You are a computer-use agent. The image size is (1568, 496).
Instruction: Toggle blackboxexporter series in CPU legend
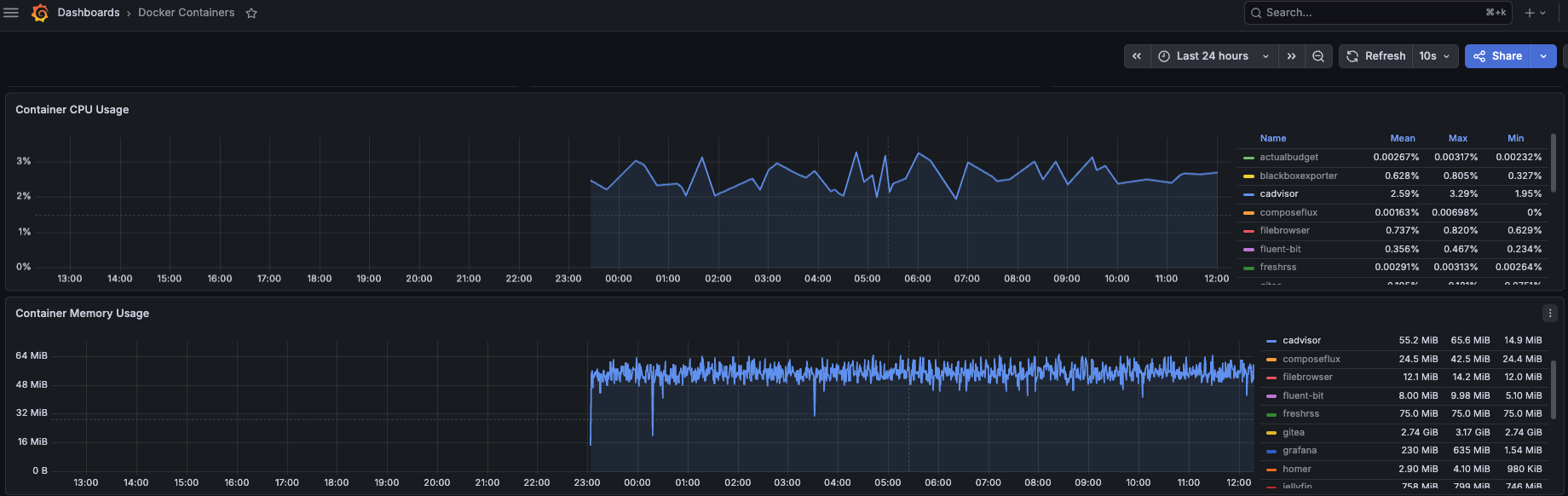[1298, 176]
